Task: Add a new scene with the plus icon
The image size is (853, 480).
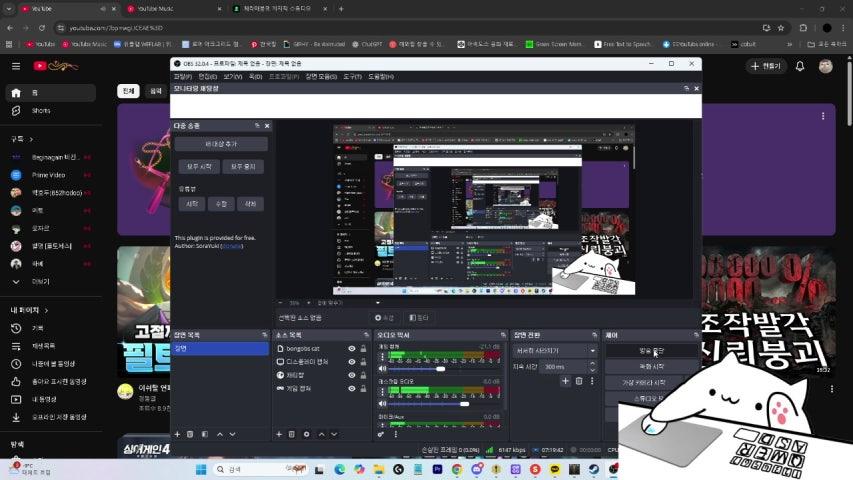Action: click(x=178, y=434)
